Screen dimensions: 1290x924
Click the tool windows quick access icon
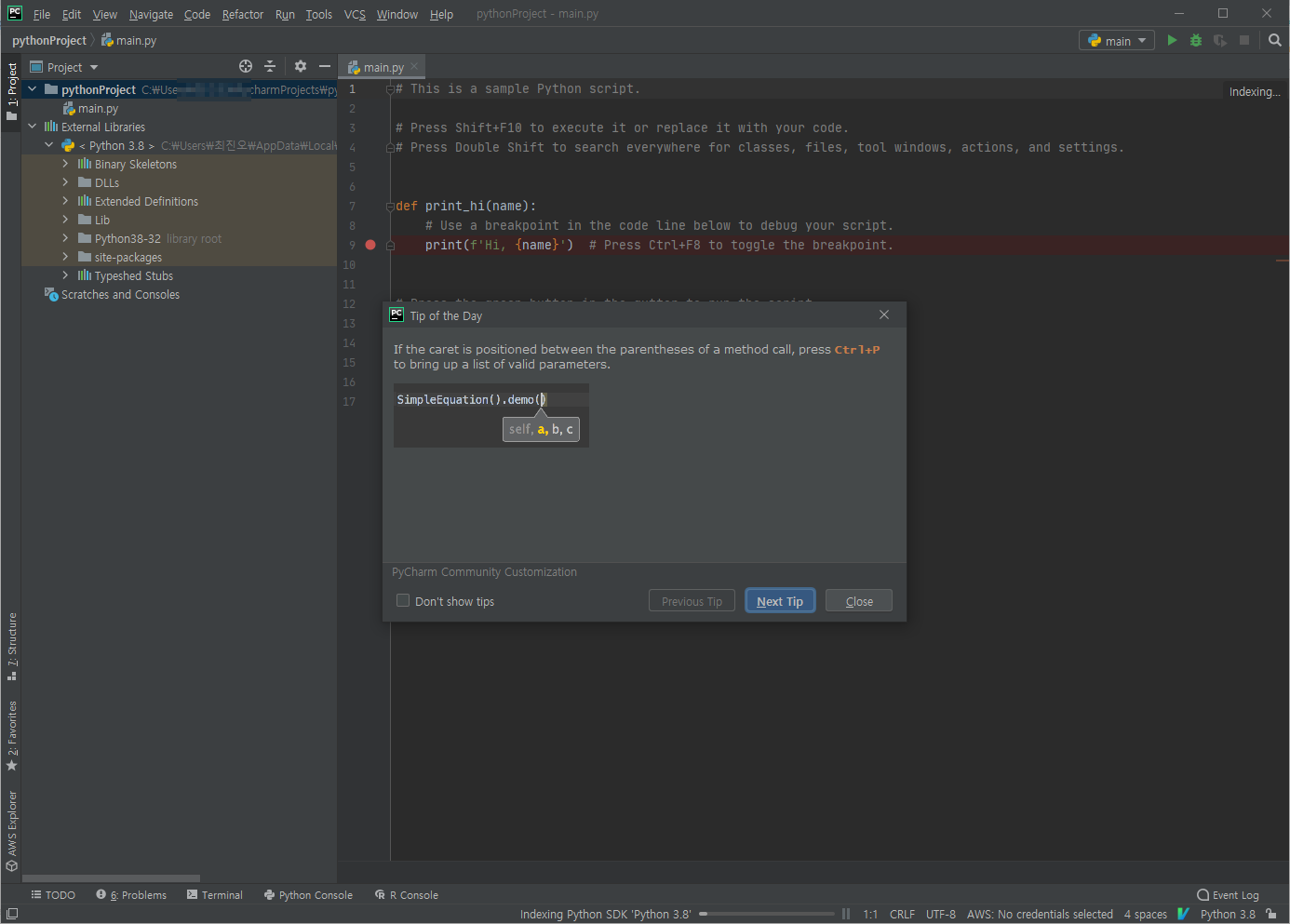12,914
